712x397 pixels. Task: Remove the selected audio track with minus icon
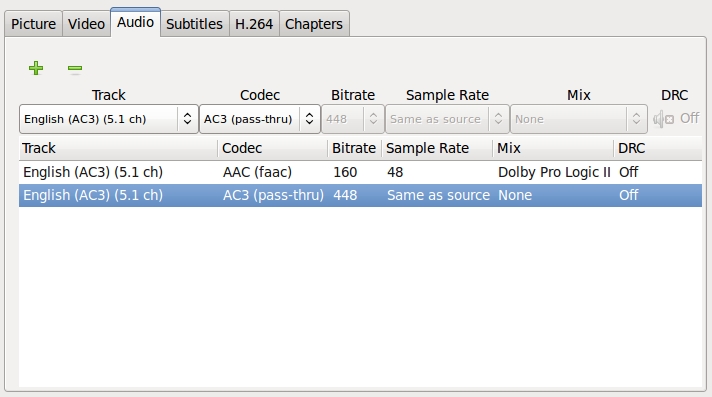(x=75, y=69)
